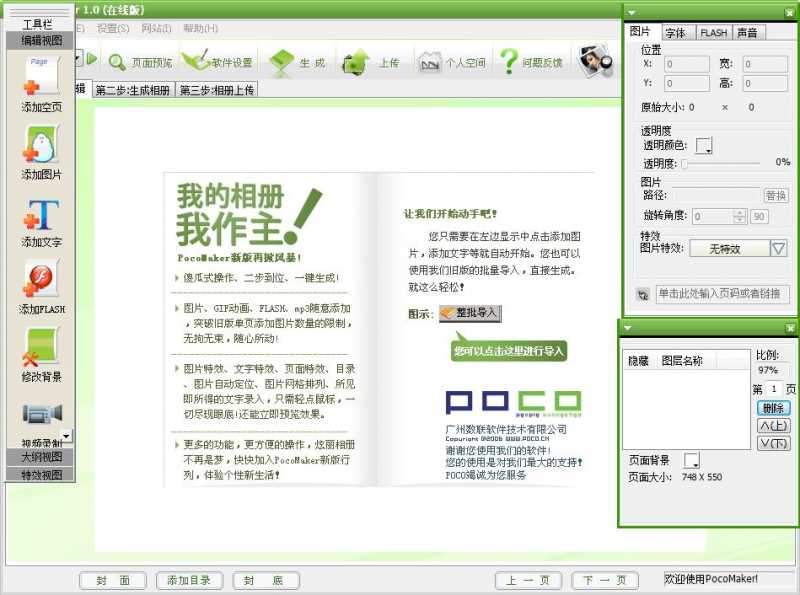Click the 删除 delete layer button

[773, 408]
